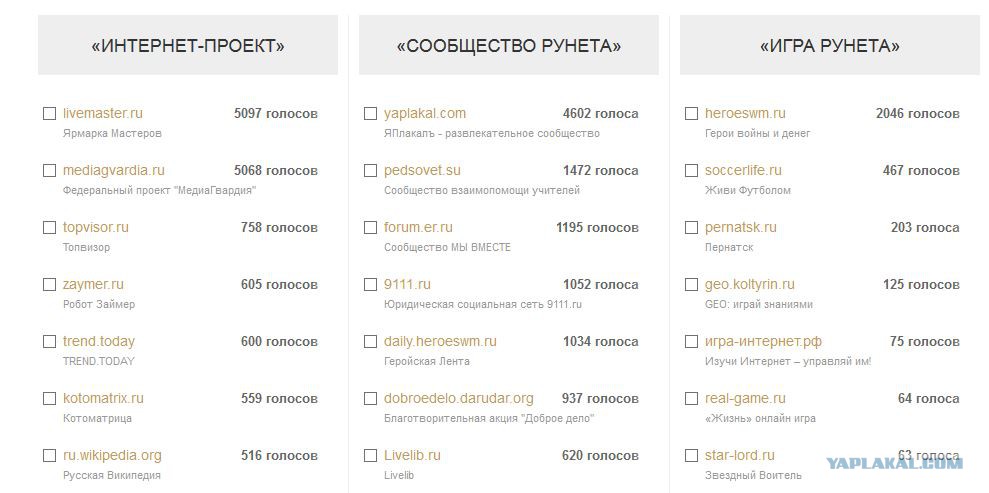The width and height of the screenshot is (989, 493).
Task: Select the «СООБЩЕСТВО РУНЕТА» category header
Action: [508, 45]
